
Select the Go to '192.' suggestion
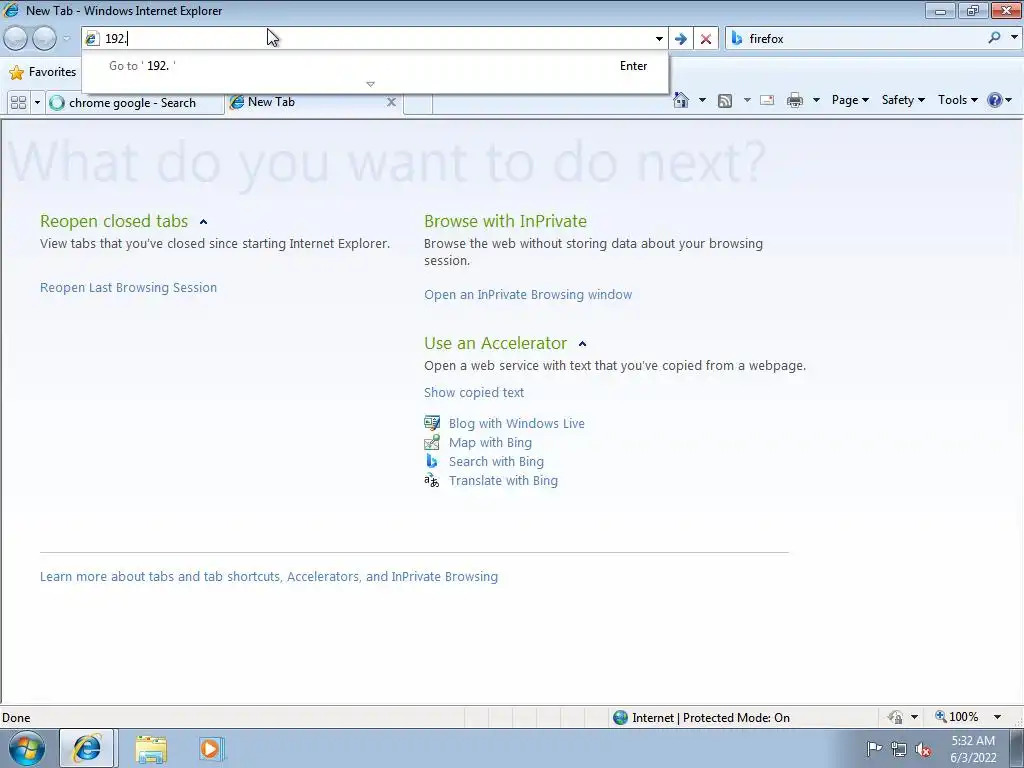click(x=376, y=65)
